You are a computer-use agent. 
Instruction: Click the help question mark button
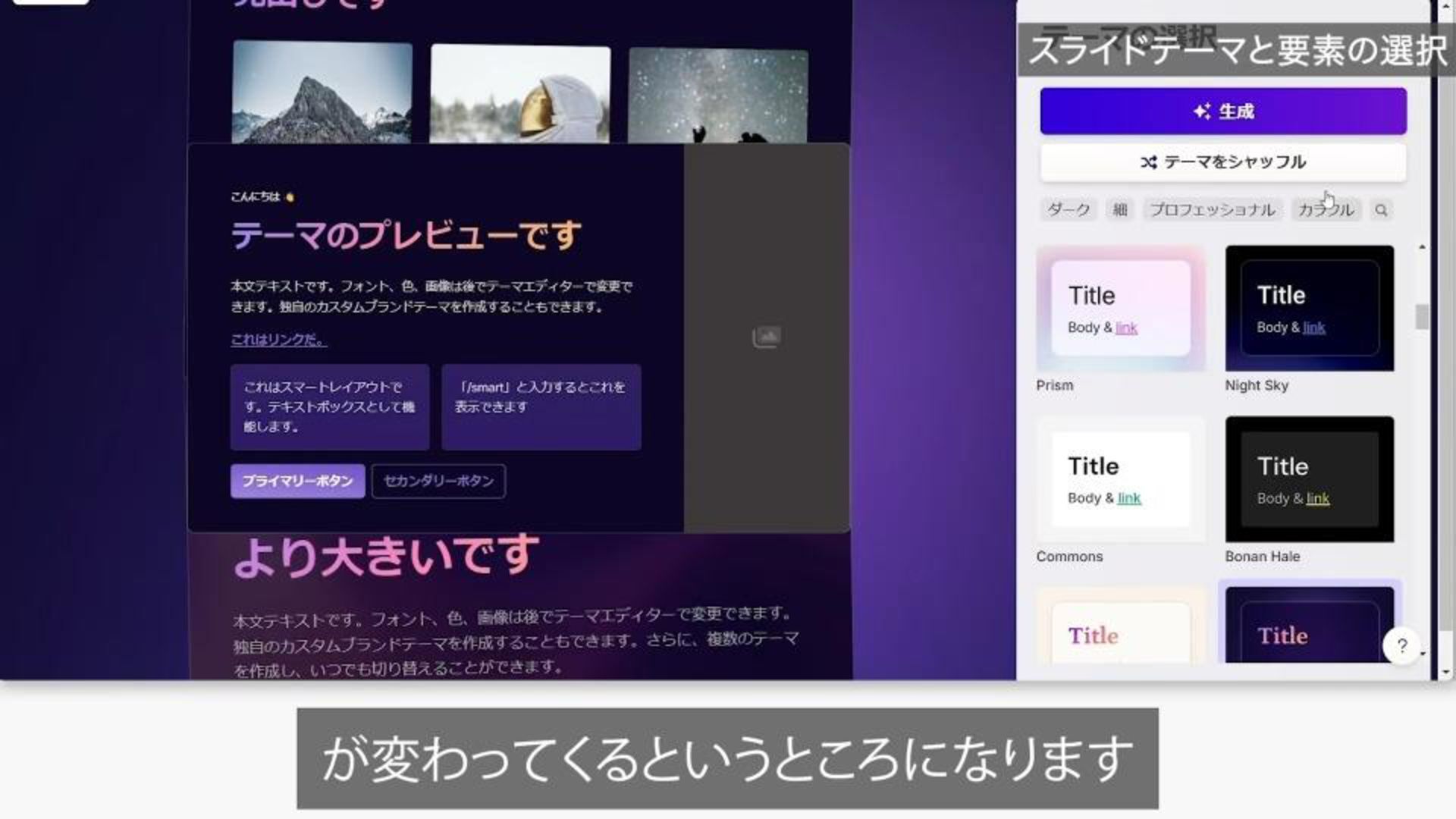(x=1401, y=646)
